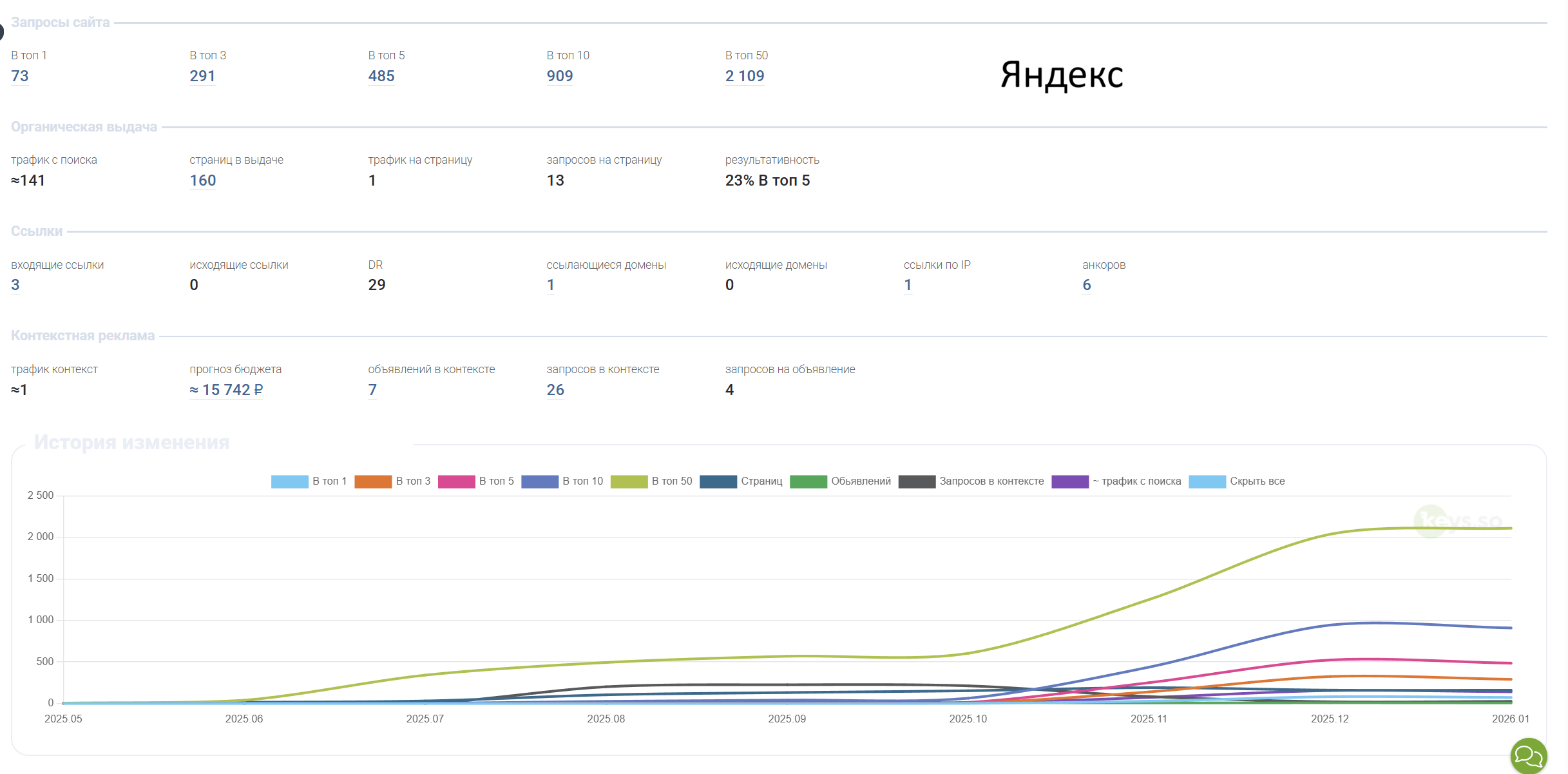Screen dimensions: 1568x774
Task: Click the Скрыть все legend item
Action: point(1237,481)
